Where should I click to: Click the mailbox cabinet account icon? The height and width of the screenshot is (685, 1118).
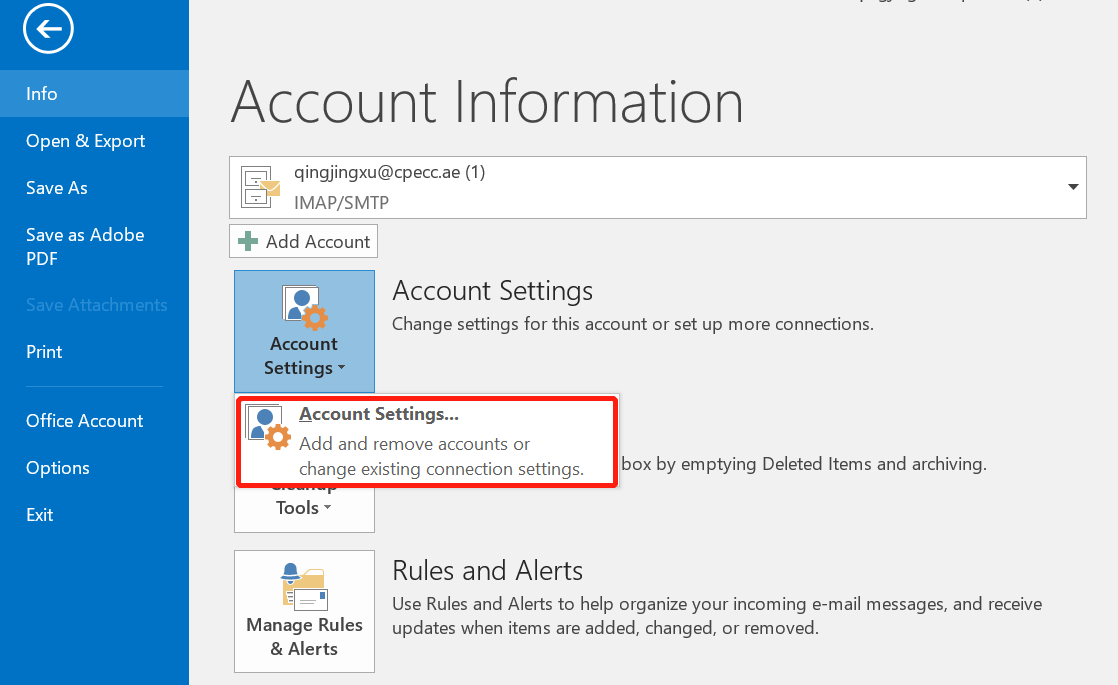point(260,187)
